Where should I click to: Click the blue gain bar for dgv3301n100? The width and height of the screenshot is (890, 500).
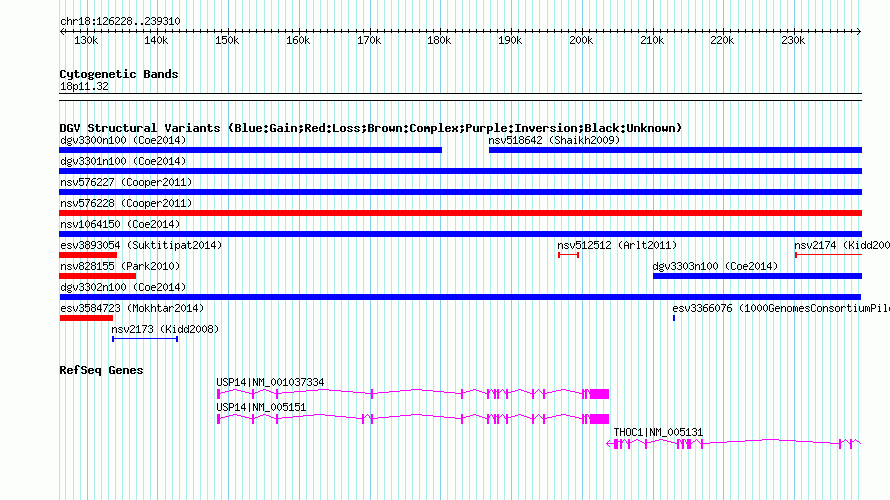click(x=460, y=171)
